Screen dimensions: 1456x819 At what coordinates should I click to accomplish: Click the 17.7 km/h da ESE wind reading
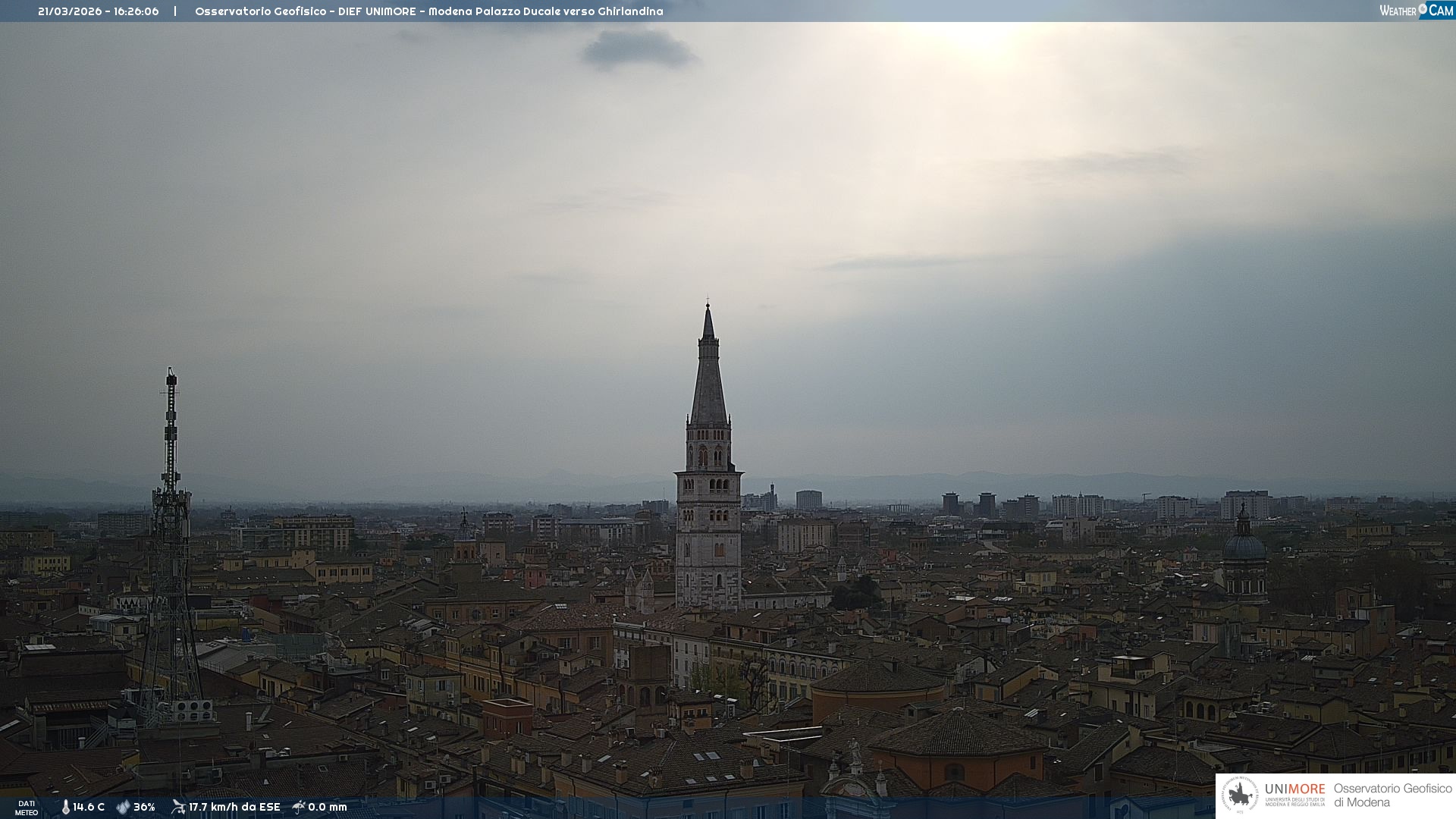234,807
